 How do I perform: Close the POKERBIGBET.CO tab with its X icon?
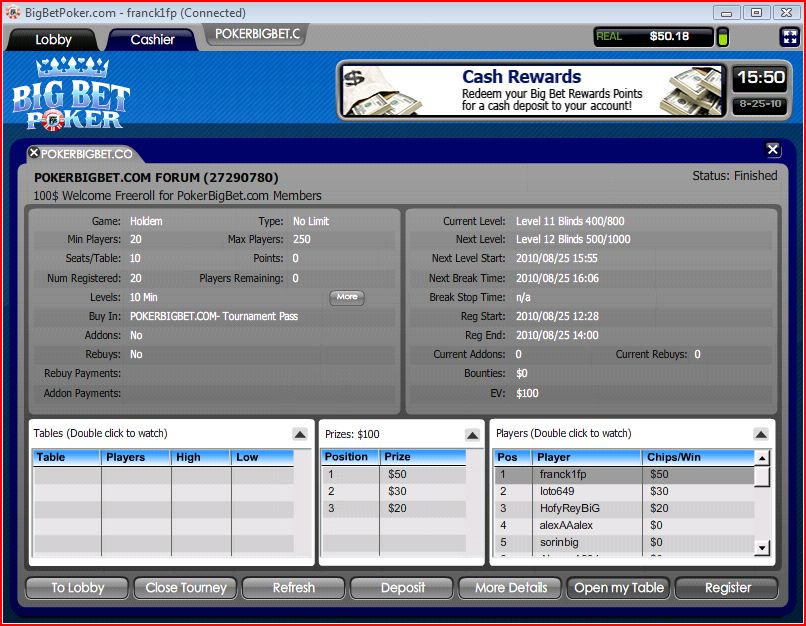point(34,153)
